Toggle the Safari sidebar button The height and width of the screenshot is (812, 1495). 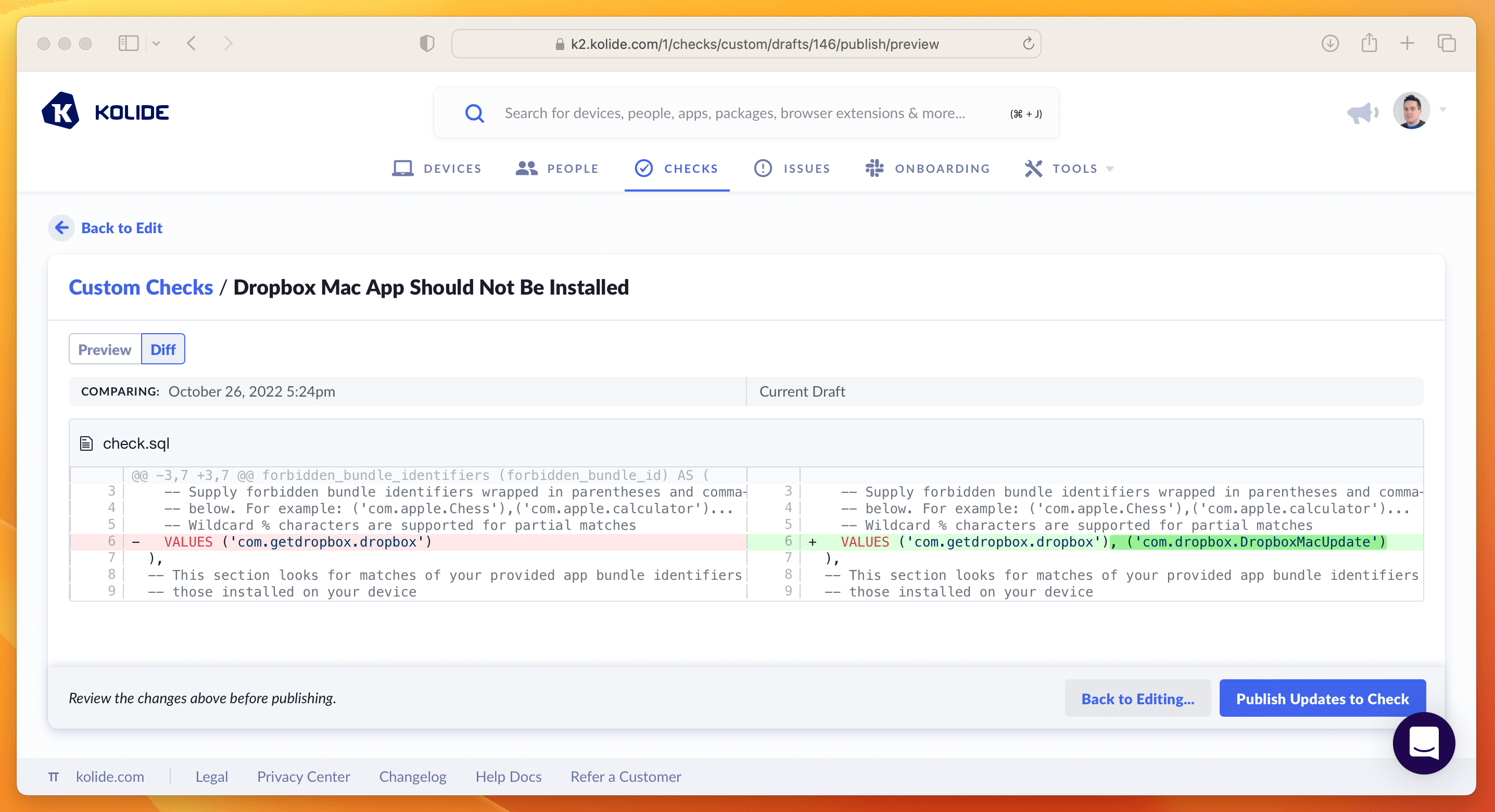(x=128, y=44)
